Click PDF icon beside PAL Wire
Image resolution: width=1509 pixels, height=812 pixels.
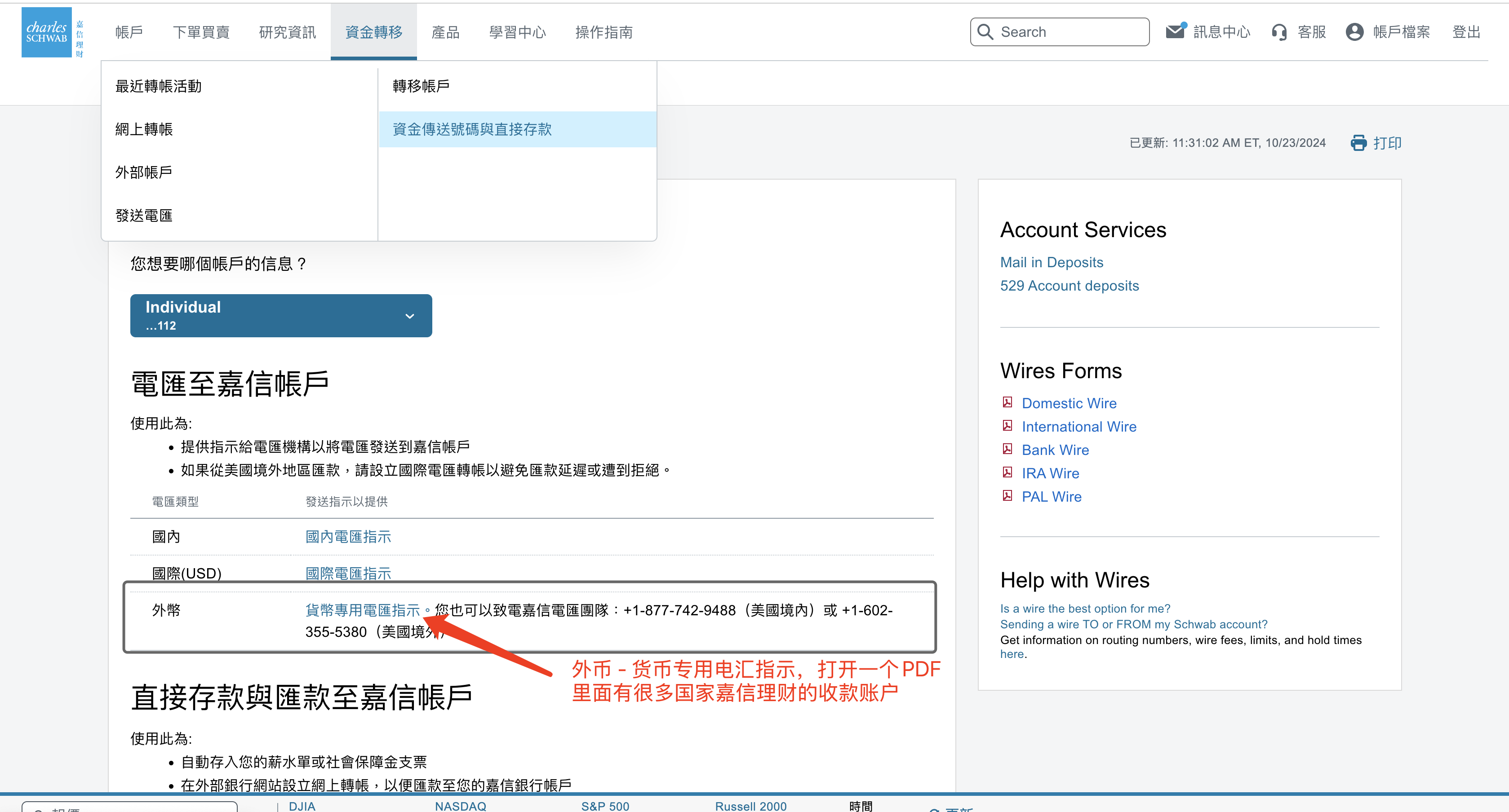pyautogui.click(x=1007, y=496)
